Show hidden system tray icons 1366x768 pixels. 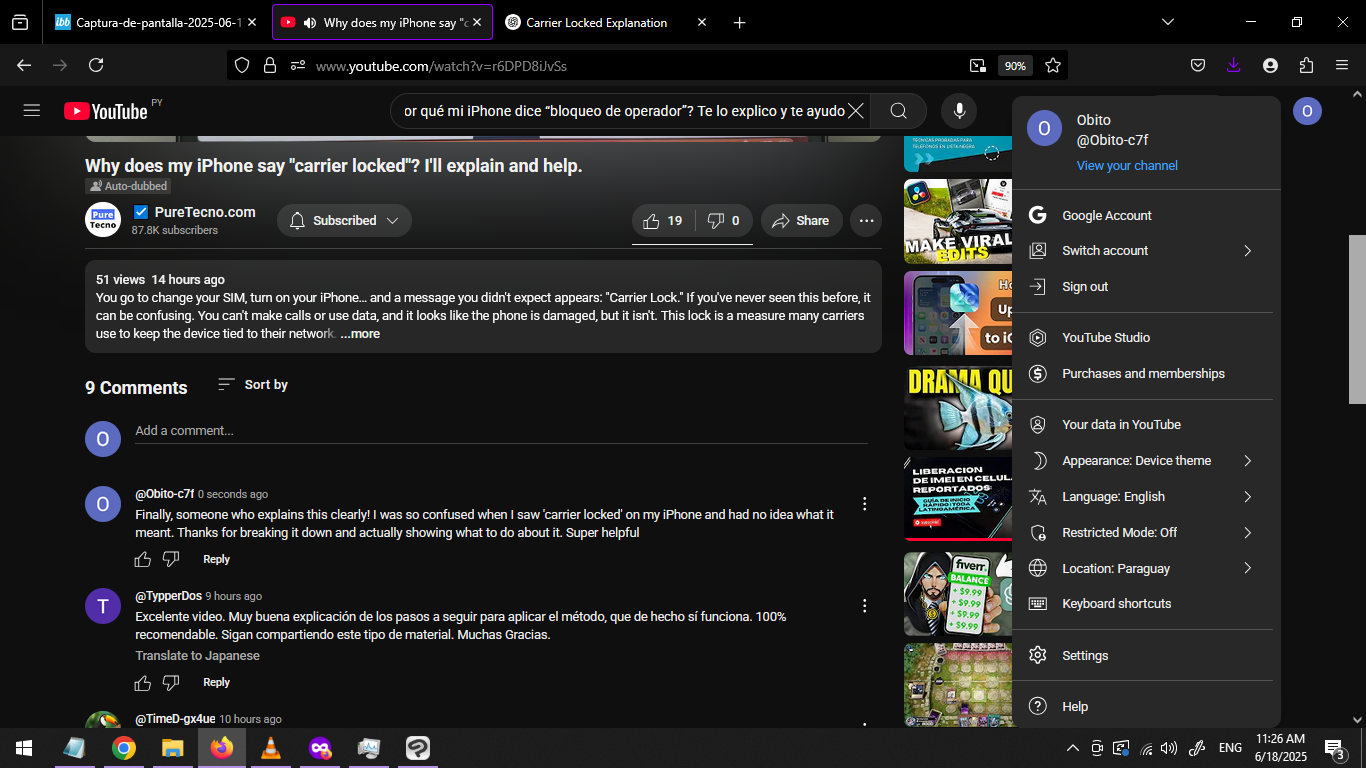[1073, 748]
